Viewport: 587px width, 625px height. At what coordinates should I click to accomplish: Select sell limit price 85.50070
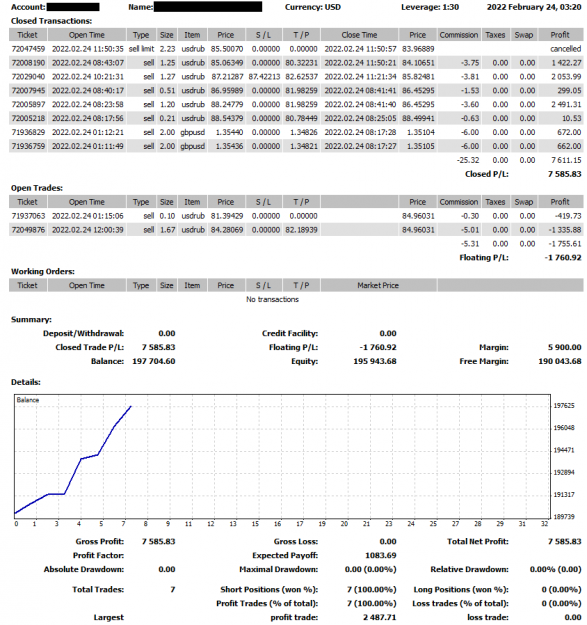227,49
